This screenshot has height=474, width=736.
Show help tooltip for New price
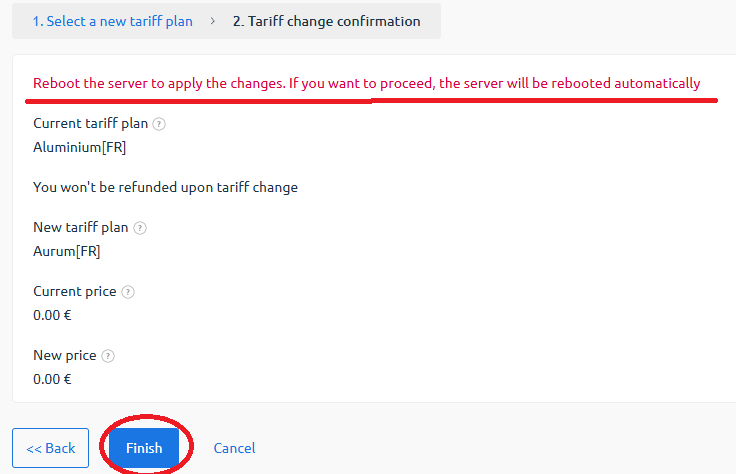(108, 356)
